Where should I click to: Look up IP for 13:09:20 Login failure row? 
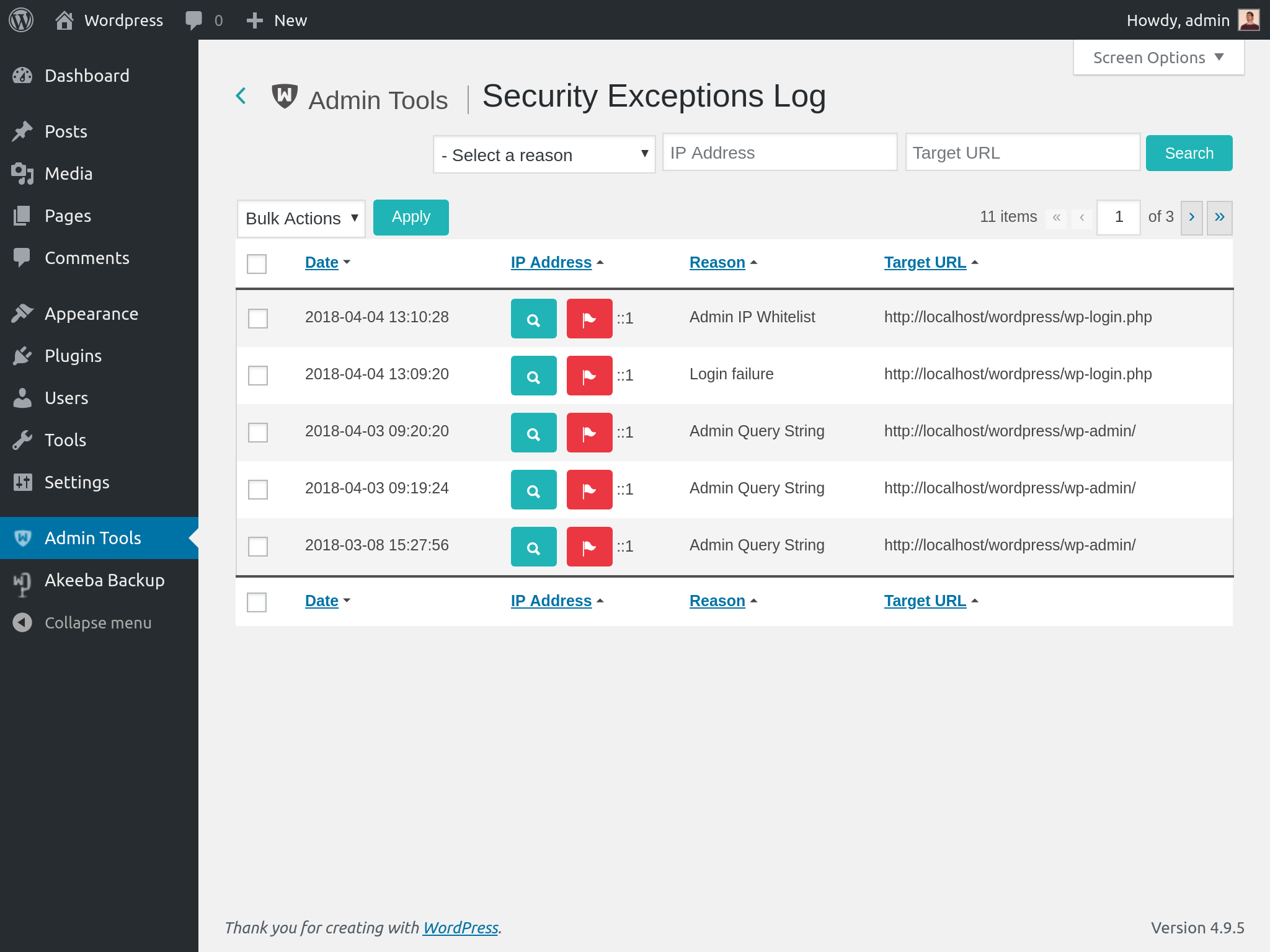(533, 376)
